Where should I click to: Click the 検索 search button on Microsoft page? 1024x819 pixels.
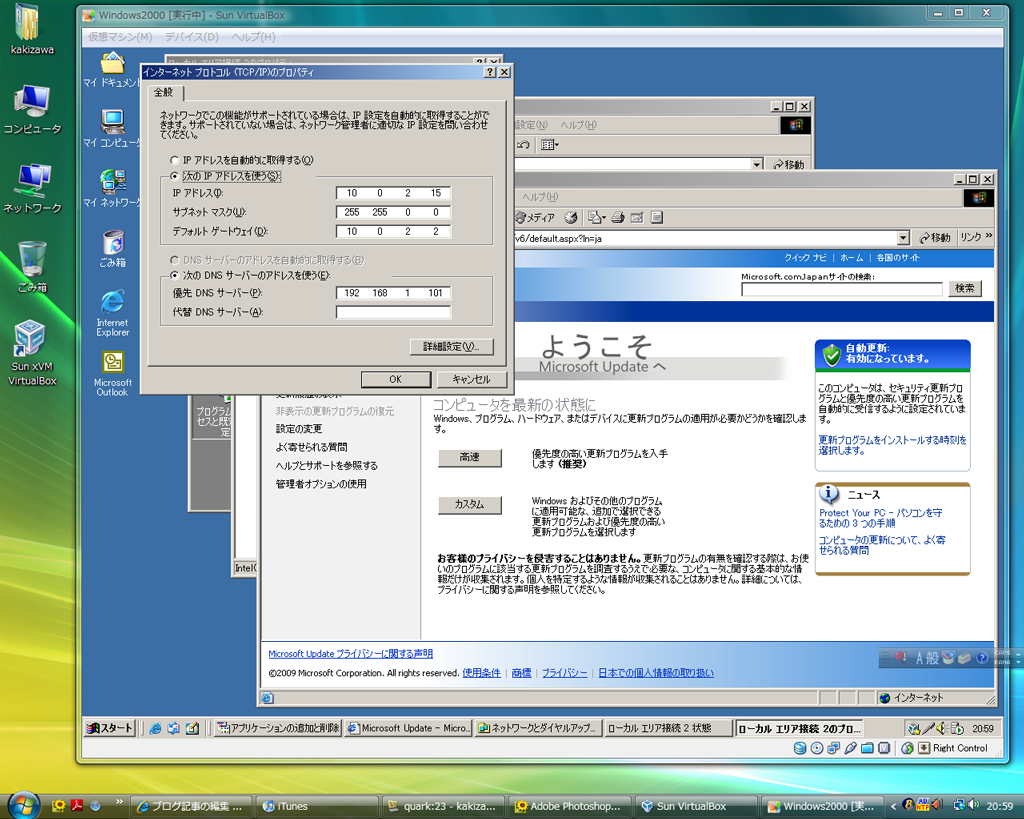coord(965,288)
